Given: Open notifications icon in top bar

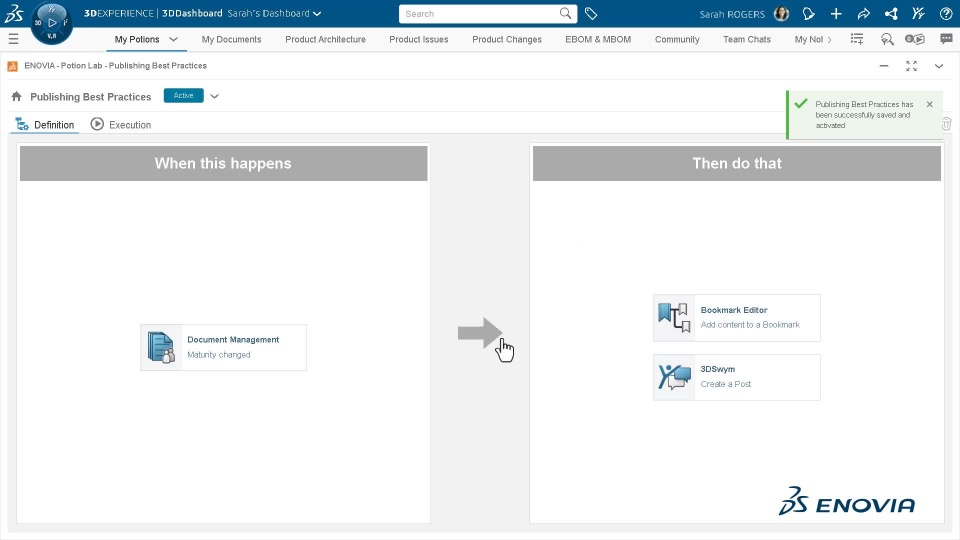Looking at the screenshot, I should click(808, 13).
